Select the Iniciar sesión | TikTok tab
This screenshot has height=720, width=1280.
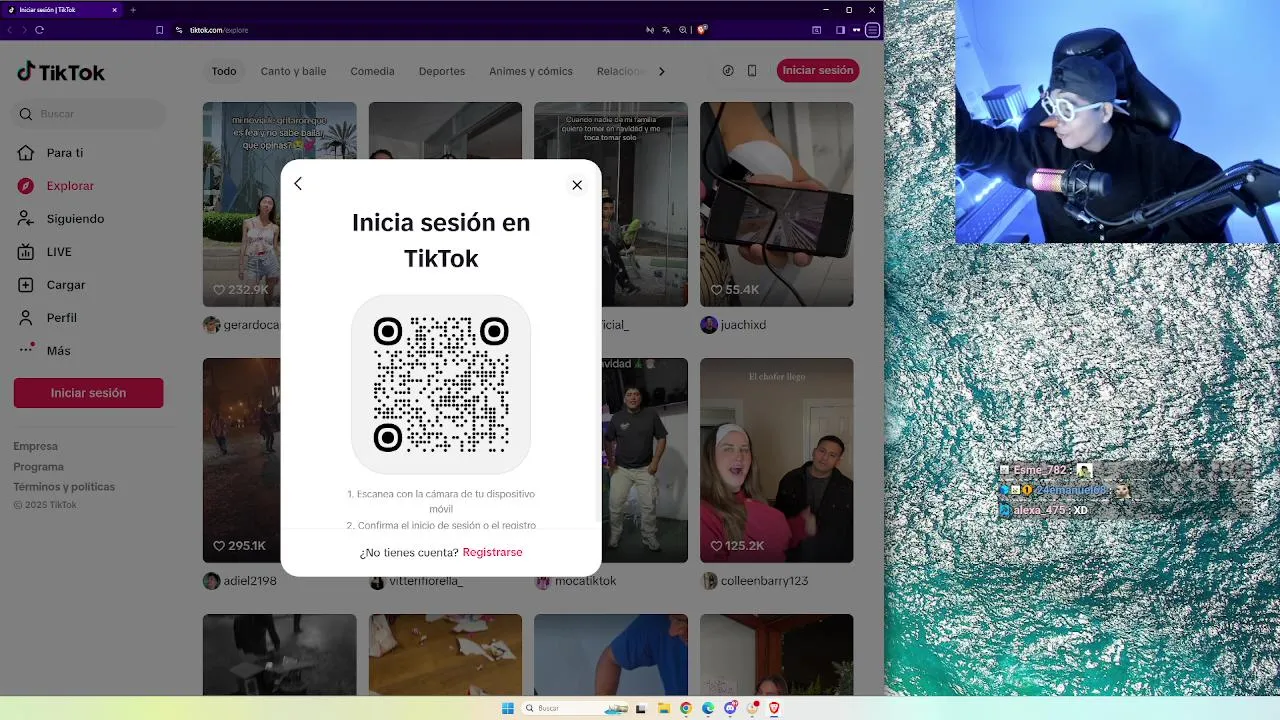(62, 10)
